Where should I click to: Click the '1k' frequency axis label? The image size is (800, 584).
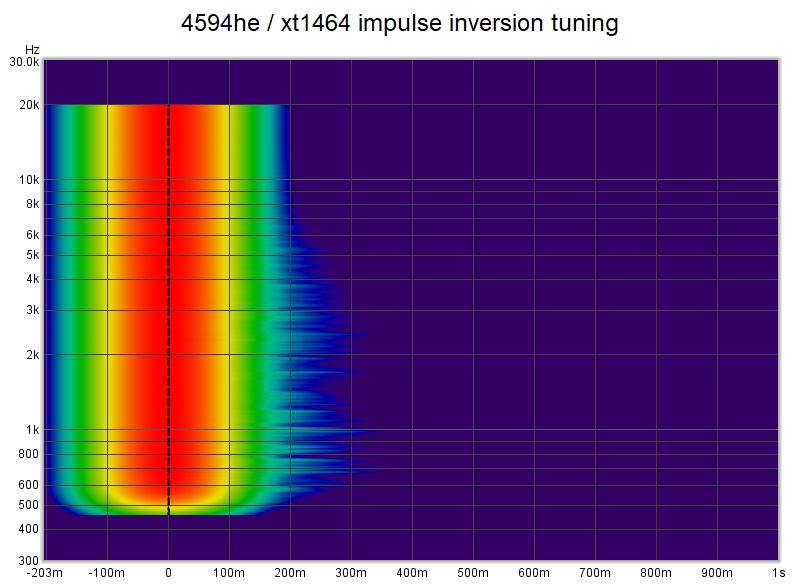33,429
